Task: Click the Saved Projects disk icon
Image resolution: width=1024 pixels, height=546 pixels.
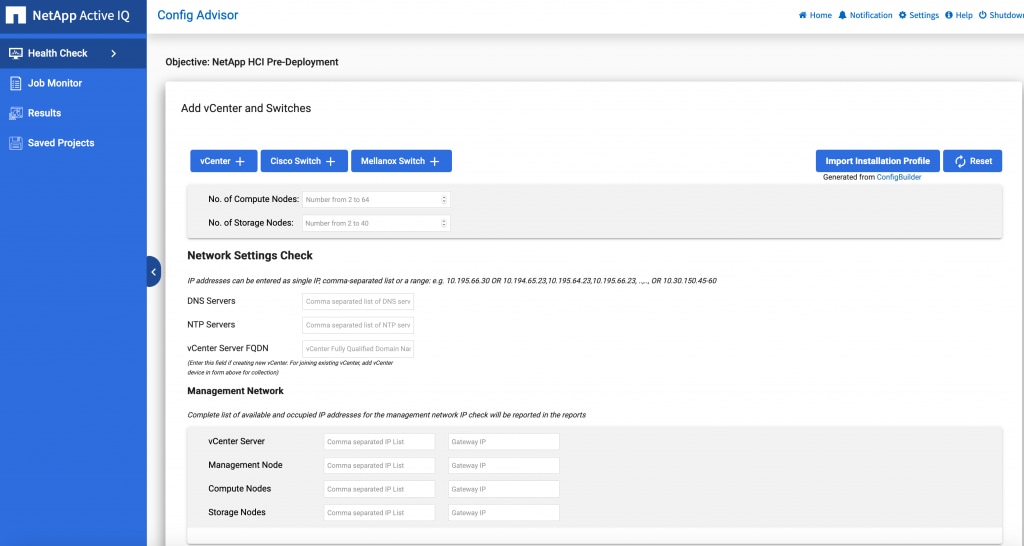Action: coord(16,143)
